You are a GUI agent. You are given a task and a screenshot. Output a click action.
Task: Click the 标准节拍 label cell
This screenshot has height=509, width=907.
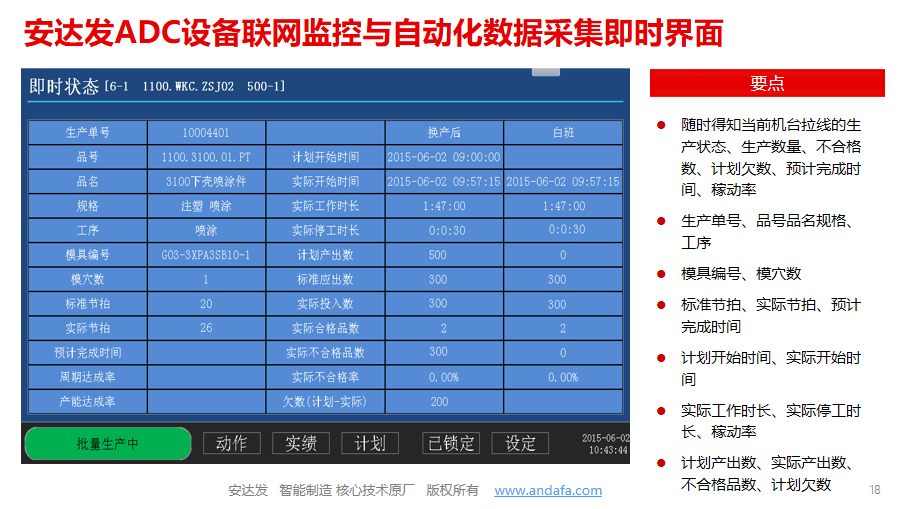point(87,304)
